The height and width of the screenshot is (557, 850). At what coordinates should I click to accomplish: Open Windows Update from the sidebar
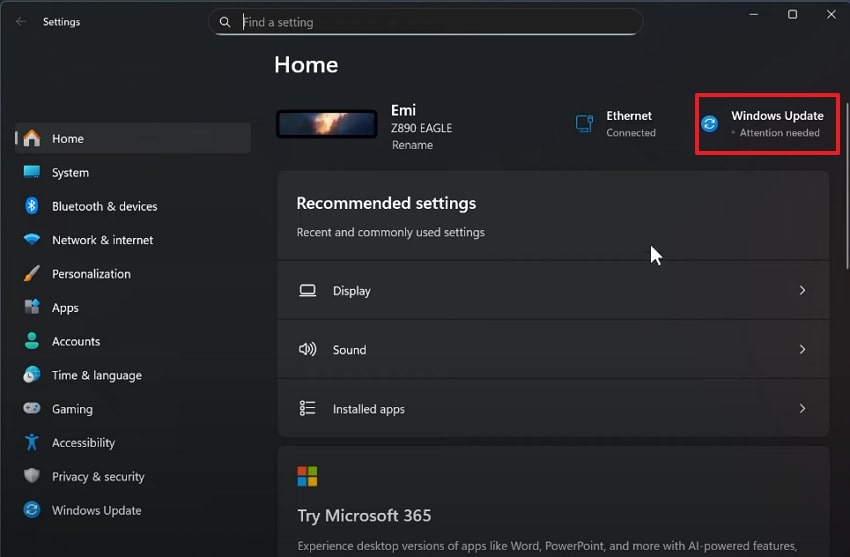[x=96, y=510]
